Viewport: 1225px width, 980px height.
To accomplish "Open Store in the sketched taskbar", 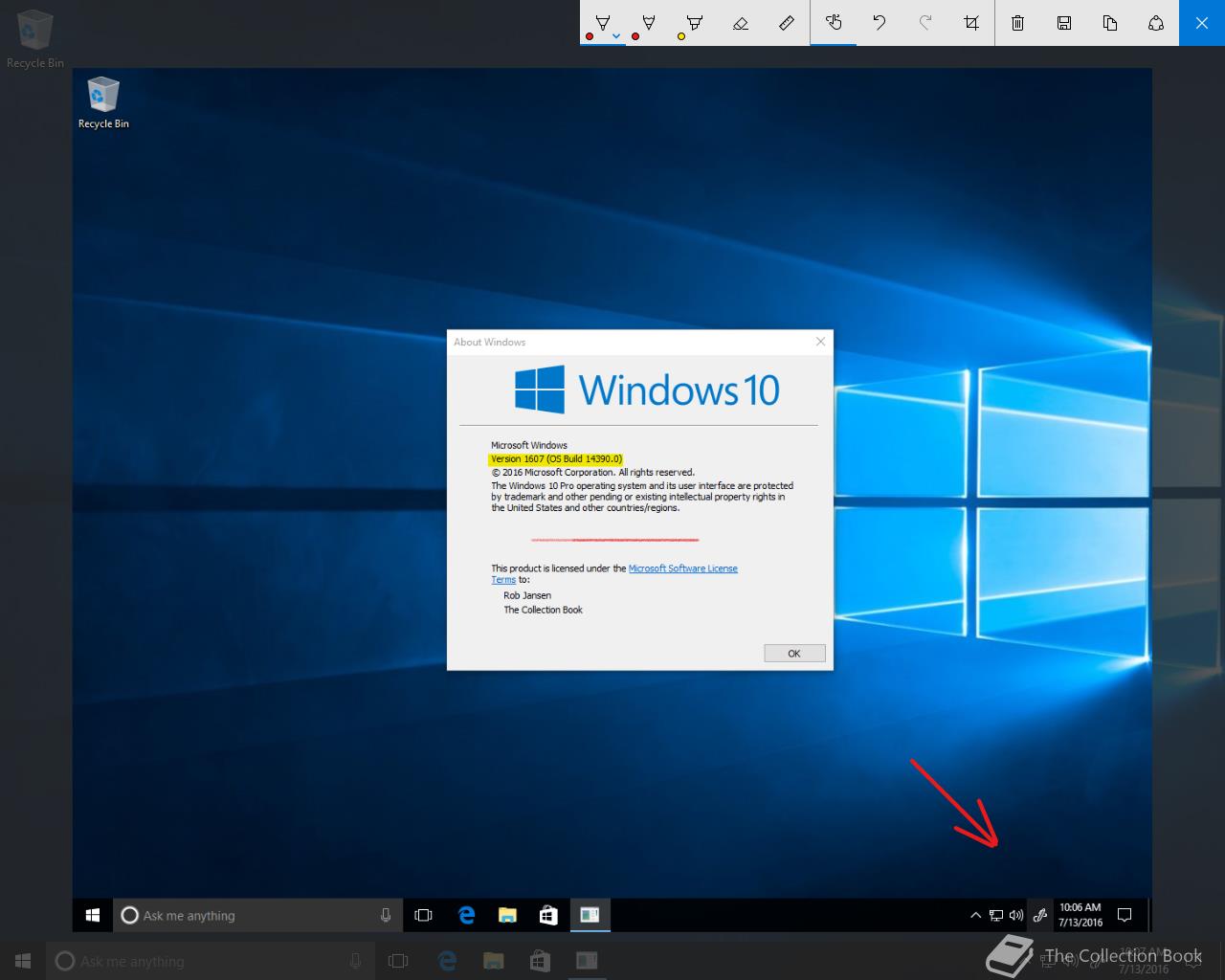I will click(x=548, y=916).
